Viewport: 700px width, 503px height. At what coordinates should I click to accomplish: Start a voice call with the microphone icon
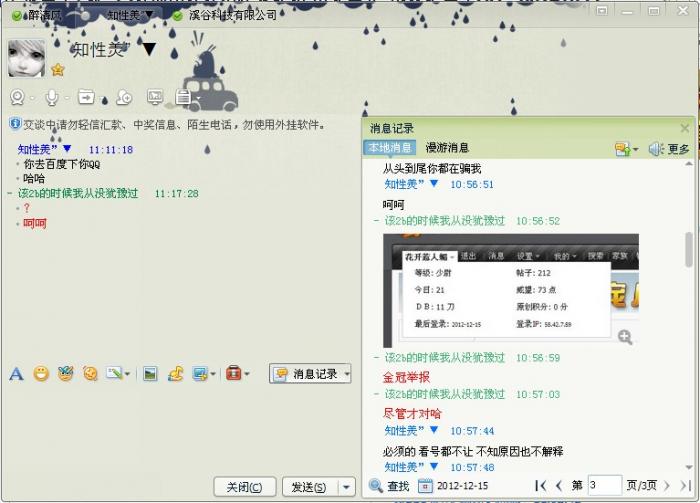click(x=52, y=97)
